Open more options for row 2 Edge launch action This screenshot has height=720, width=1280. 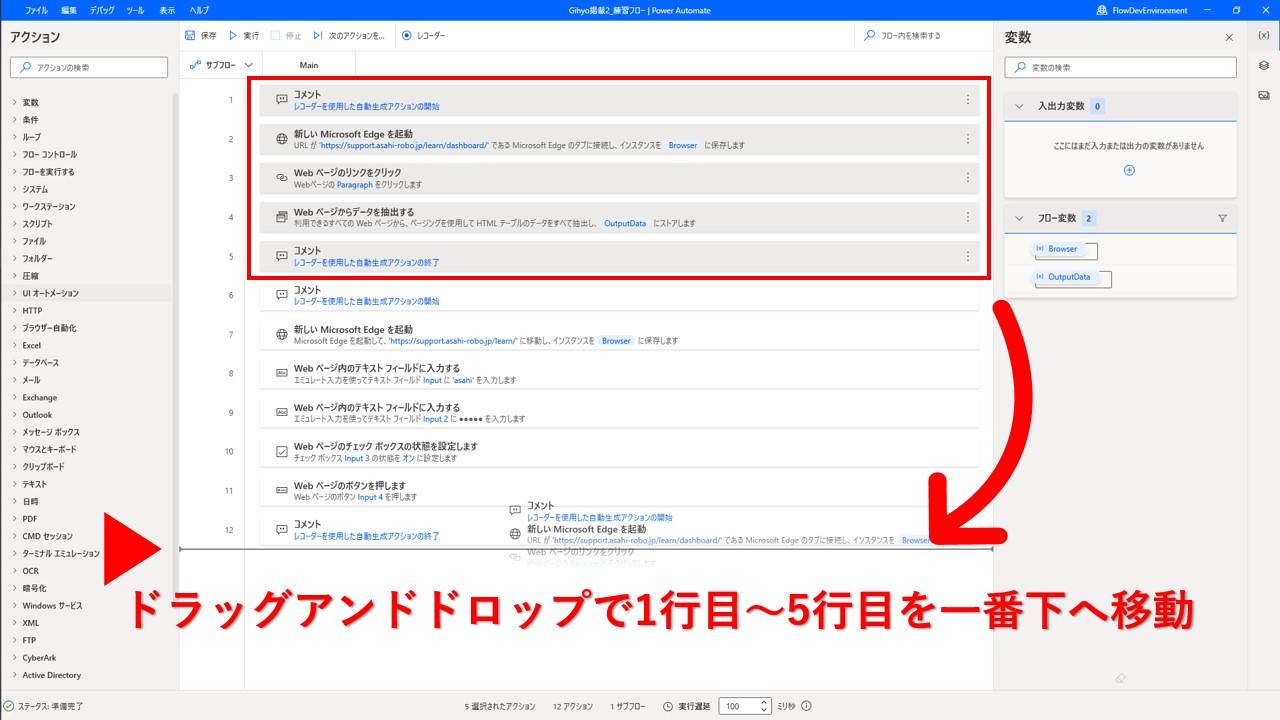[967, 139]
